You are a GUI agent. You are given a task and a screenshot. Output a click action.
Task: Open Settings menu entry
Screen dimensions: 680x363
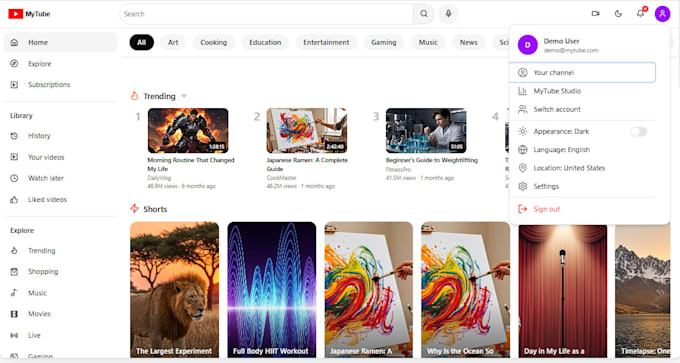pos(582,186)
